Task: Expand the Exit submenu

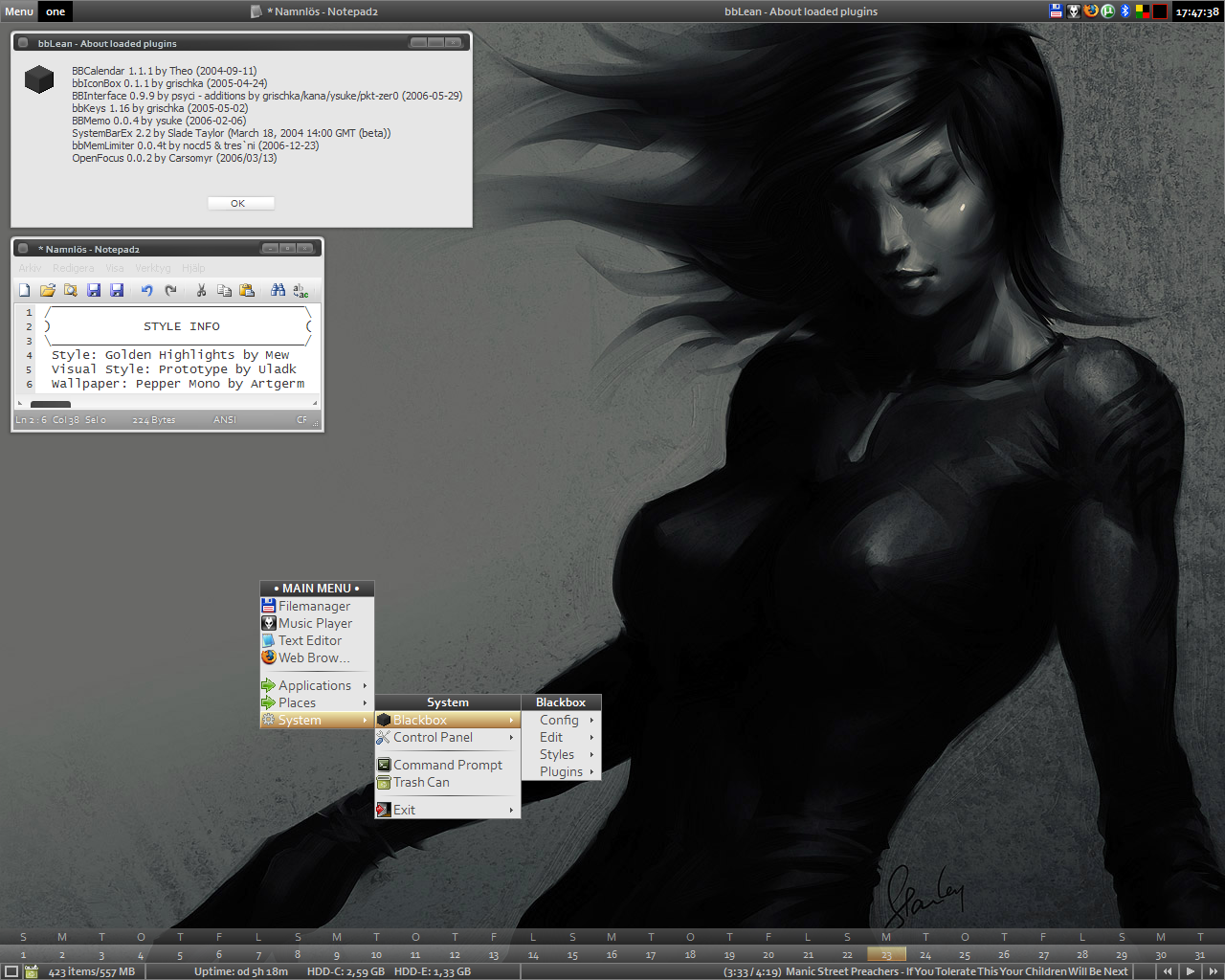Action: coord(448,810)
